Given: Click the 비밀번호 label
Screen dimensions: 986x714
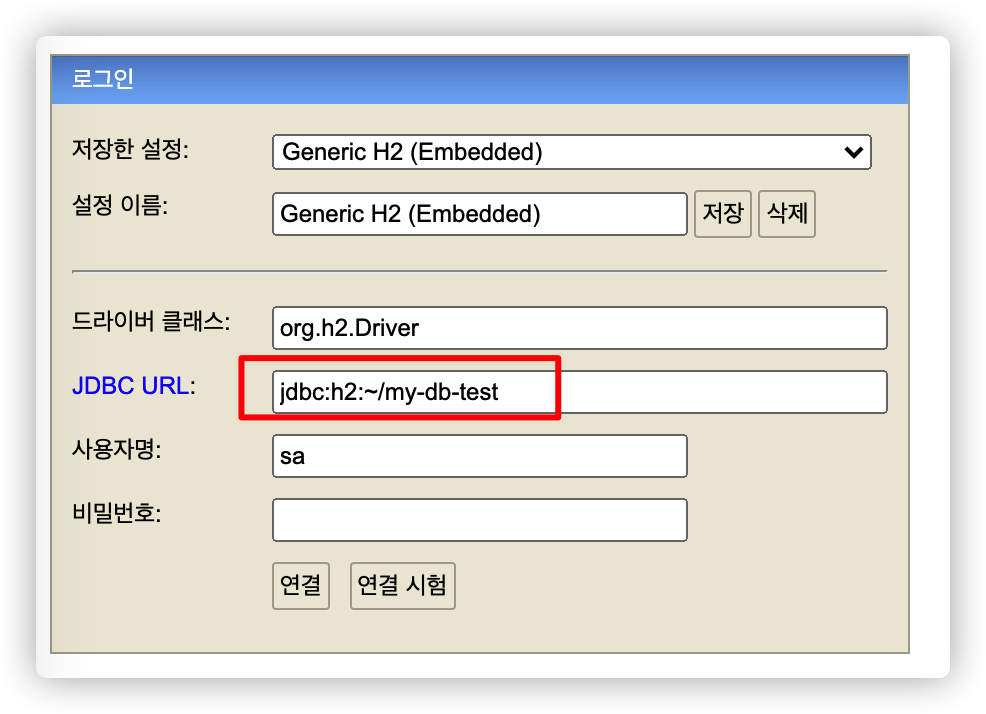Looking at the screenshot, I should (116, 513).
